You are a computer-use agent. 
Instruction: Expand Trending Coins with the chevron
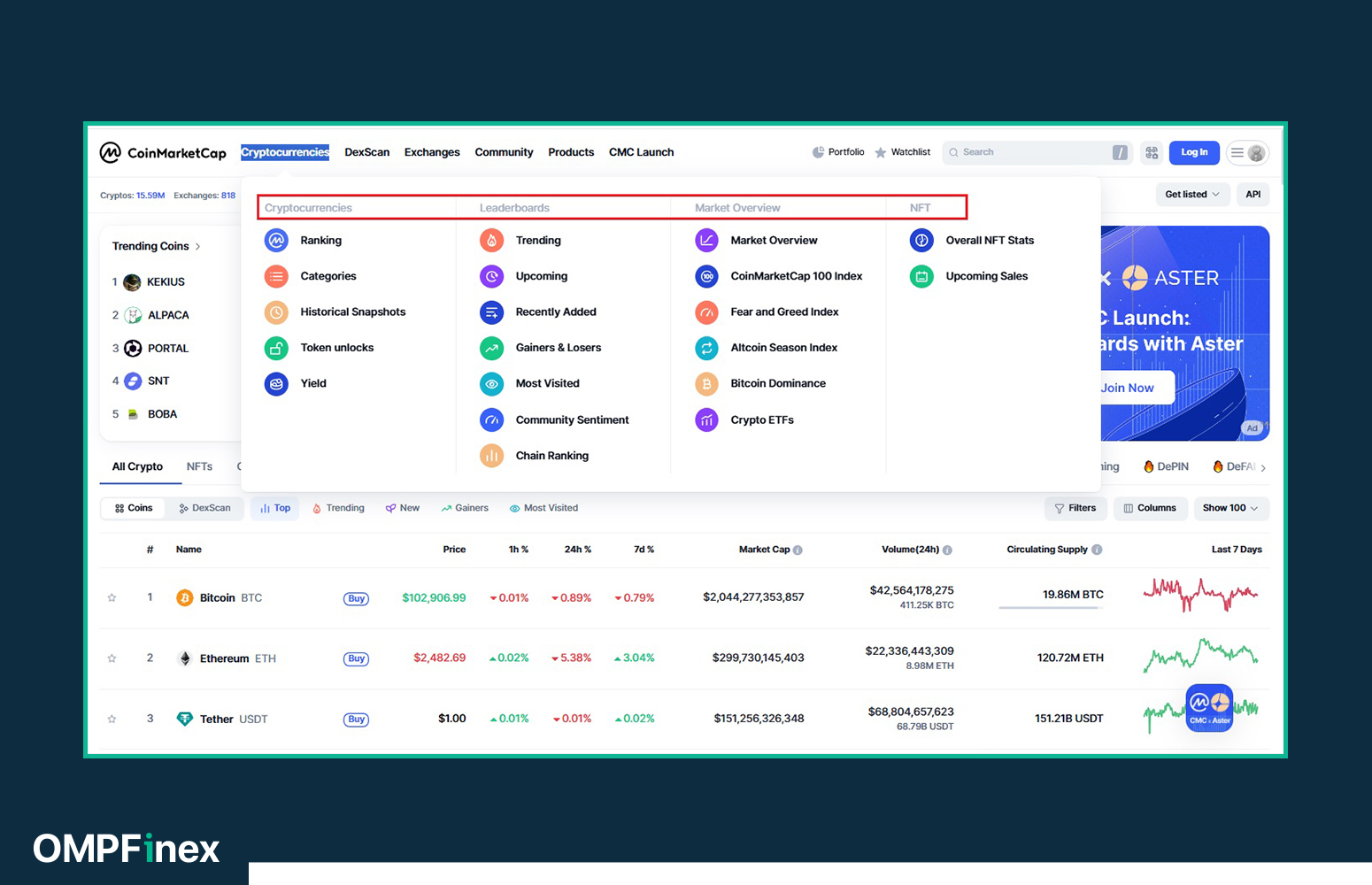(x=197, y=246)
